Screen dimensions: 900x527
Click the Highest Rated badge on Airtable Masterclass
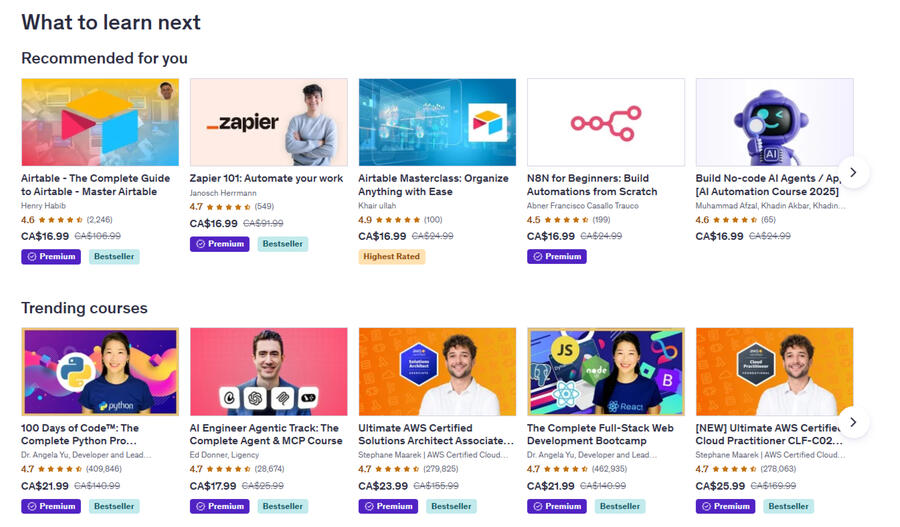pos(392,257)
